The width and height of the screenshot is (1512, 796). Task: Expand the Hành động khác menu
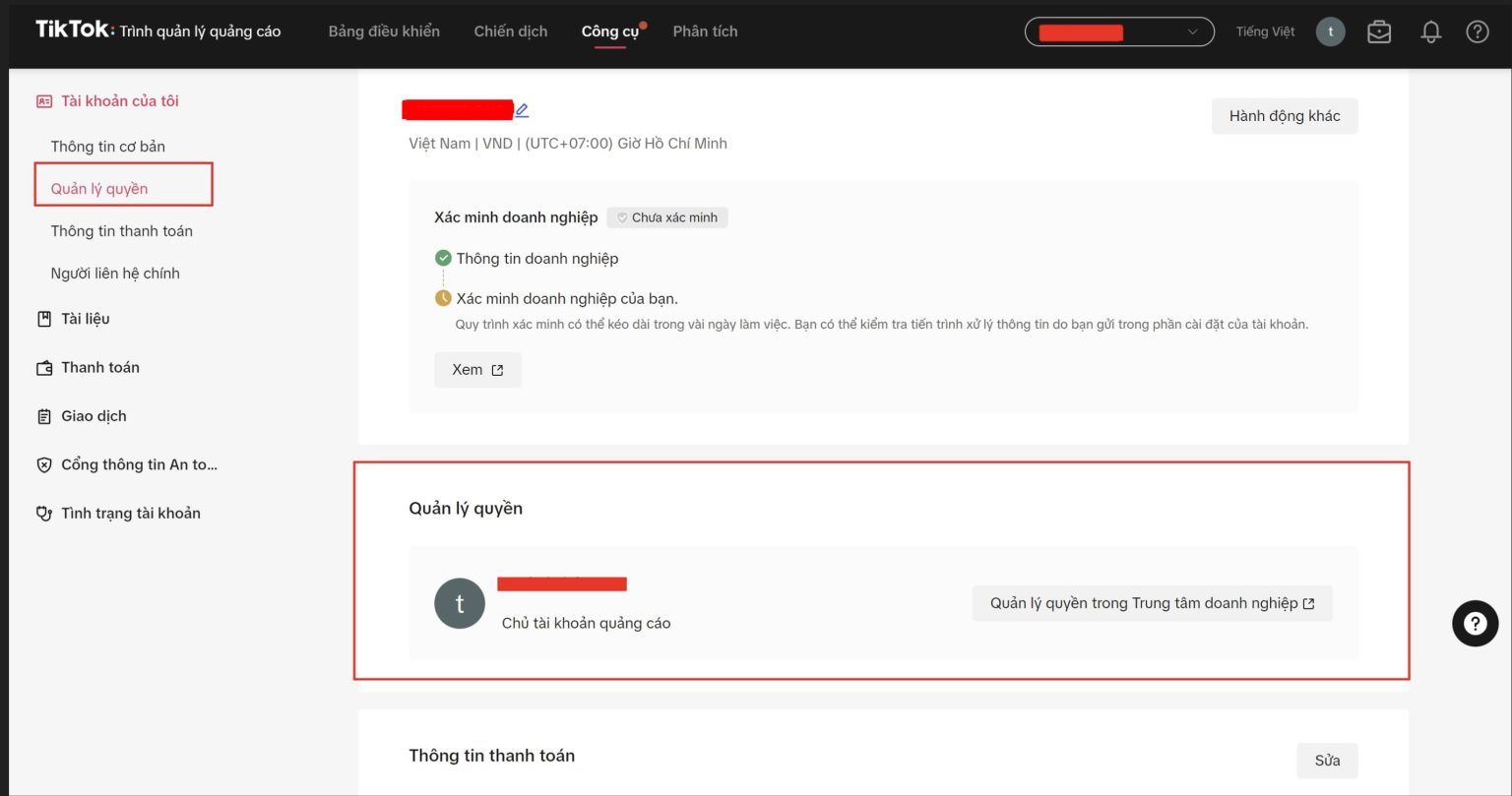point(1284,116)
